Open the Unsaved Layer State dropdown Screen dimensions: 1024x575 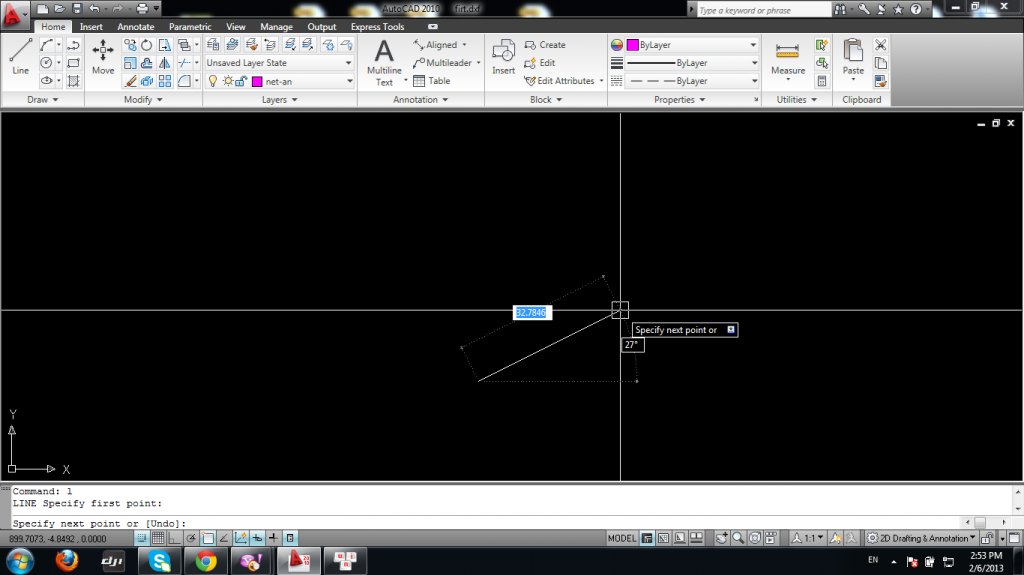(x=280, y=63)
